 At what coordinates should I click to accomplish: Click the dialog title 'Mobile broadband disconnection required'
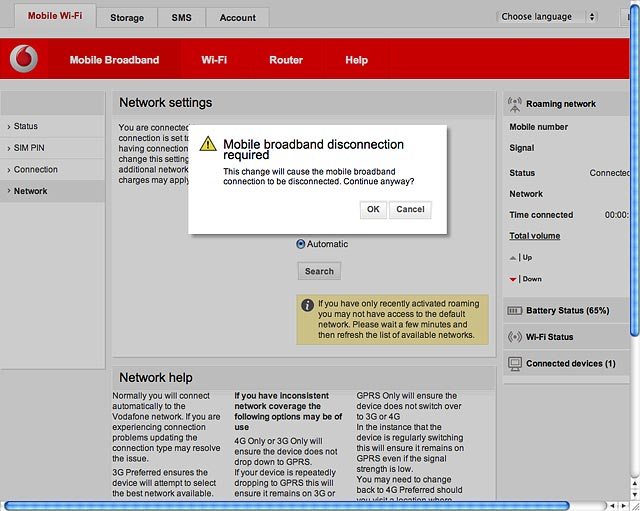(313, 149)
